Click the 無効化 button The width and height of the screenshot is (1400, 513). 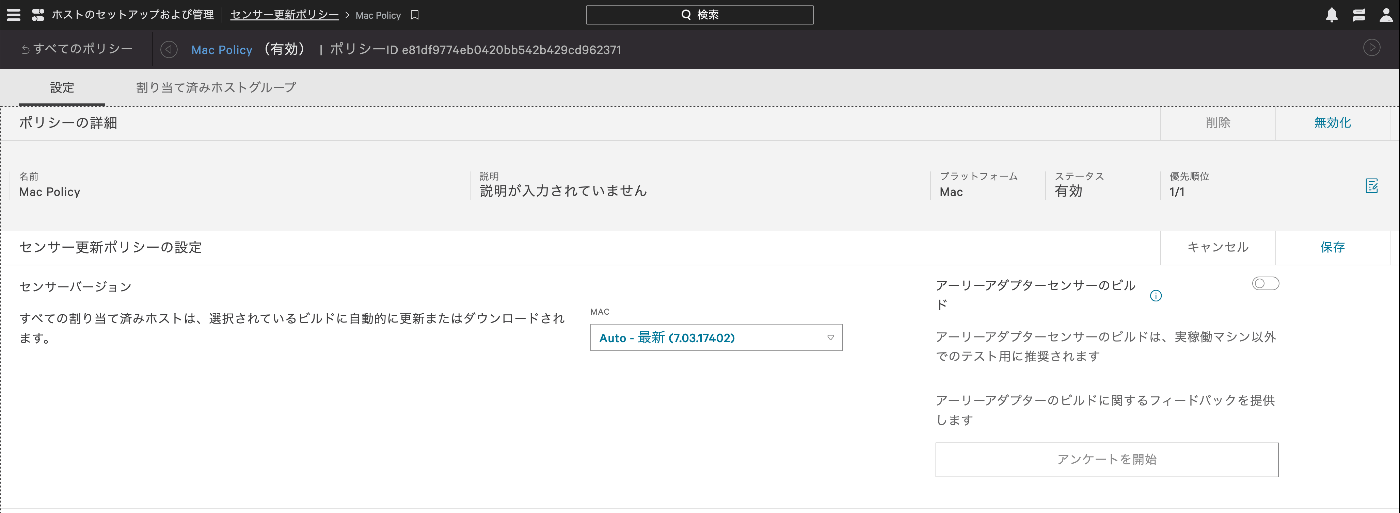point(1332,123)
